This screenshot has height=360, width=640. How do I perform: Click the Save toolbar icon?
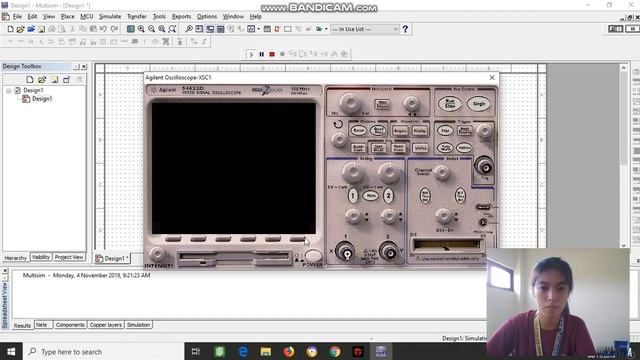pyautogui.click(x=41, y=29)
